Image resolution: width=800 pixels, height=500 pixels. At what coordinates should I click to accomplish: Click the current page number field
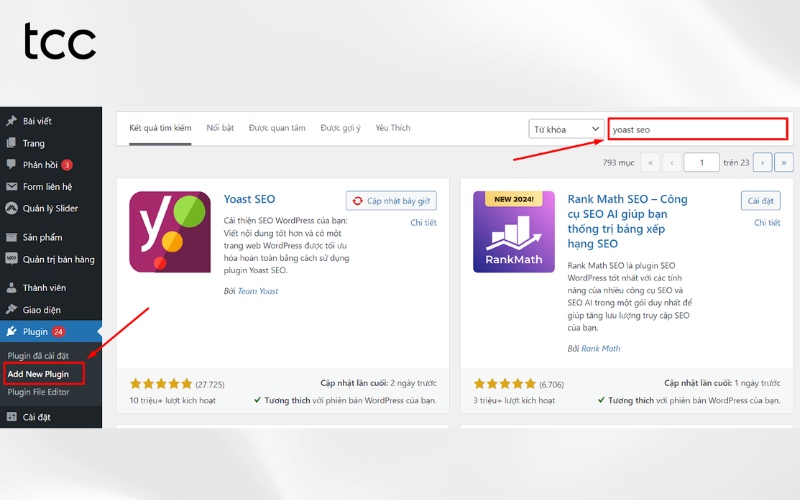[702, 163]
